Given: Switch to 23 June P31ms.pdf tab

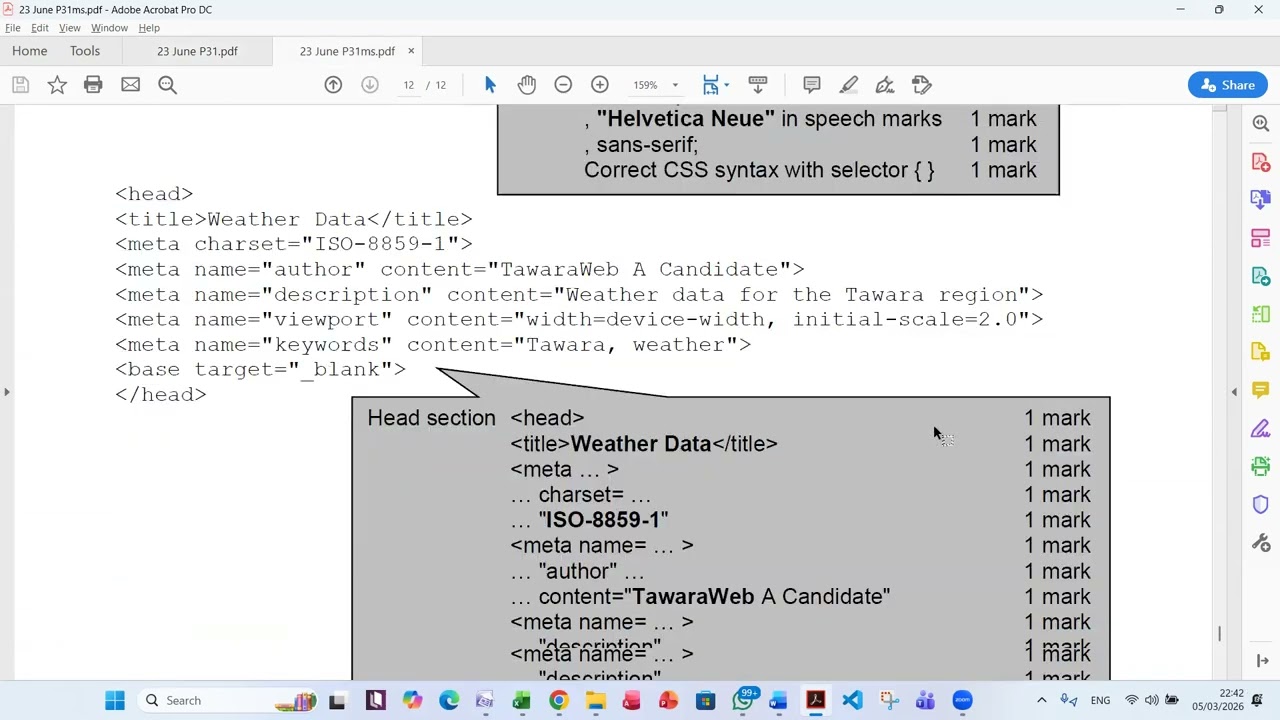Looking at the screenshot, I should coord(347,51).
